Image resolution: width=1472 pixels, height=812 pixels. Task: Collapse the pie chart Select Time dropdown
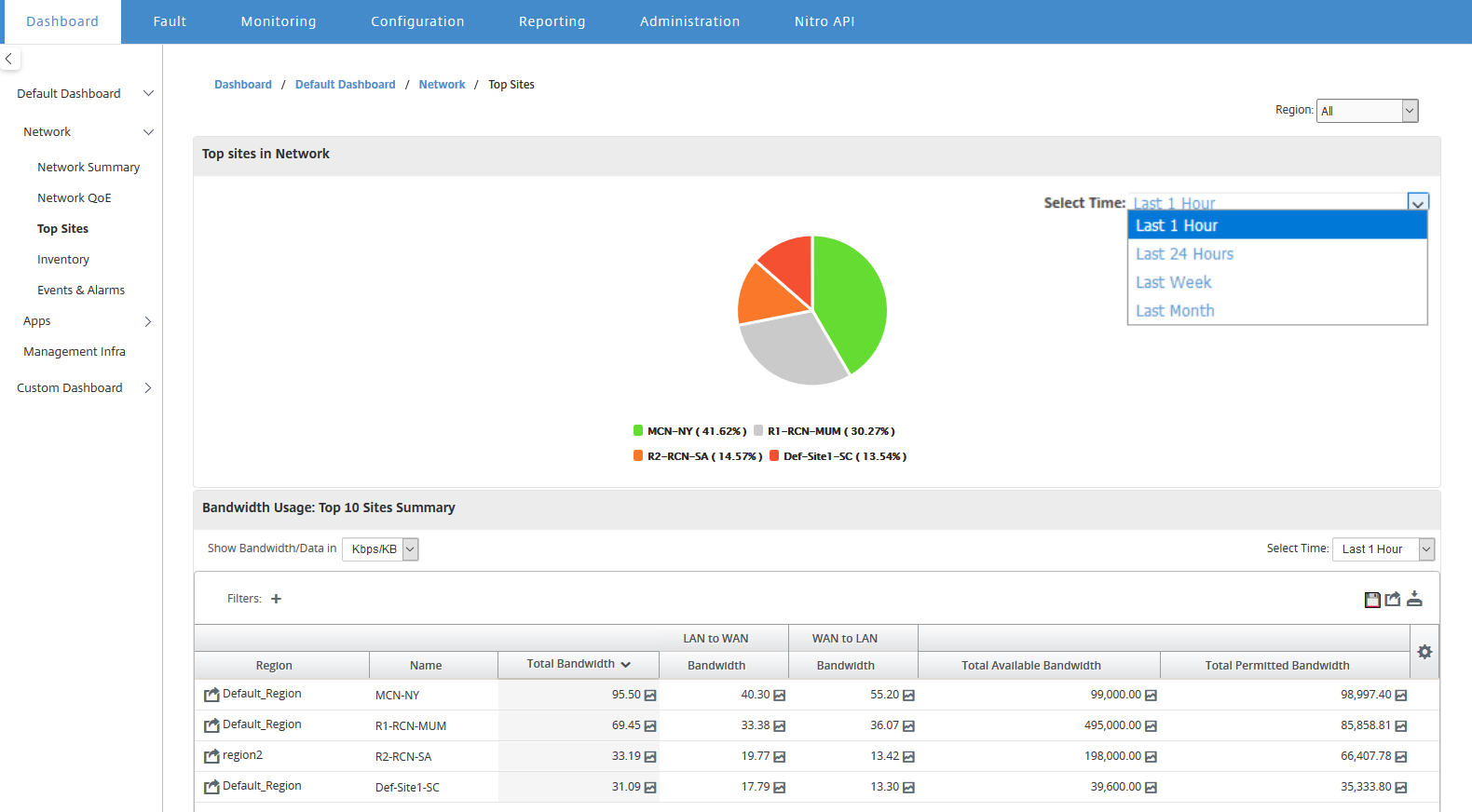coord(1417,202)
